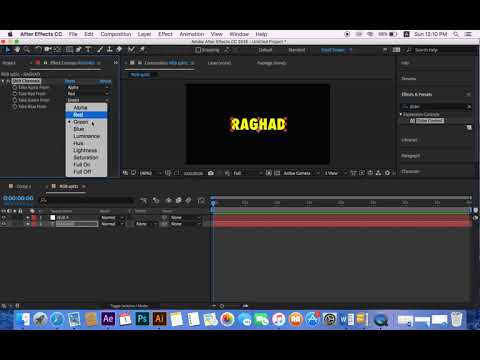Screen dimensions: 480x360
Task: Collapse the Shift Channels effect twirl
Action: point(3,81)
